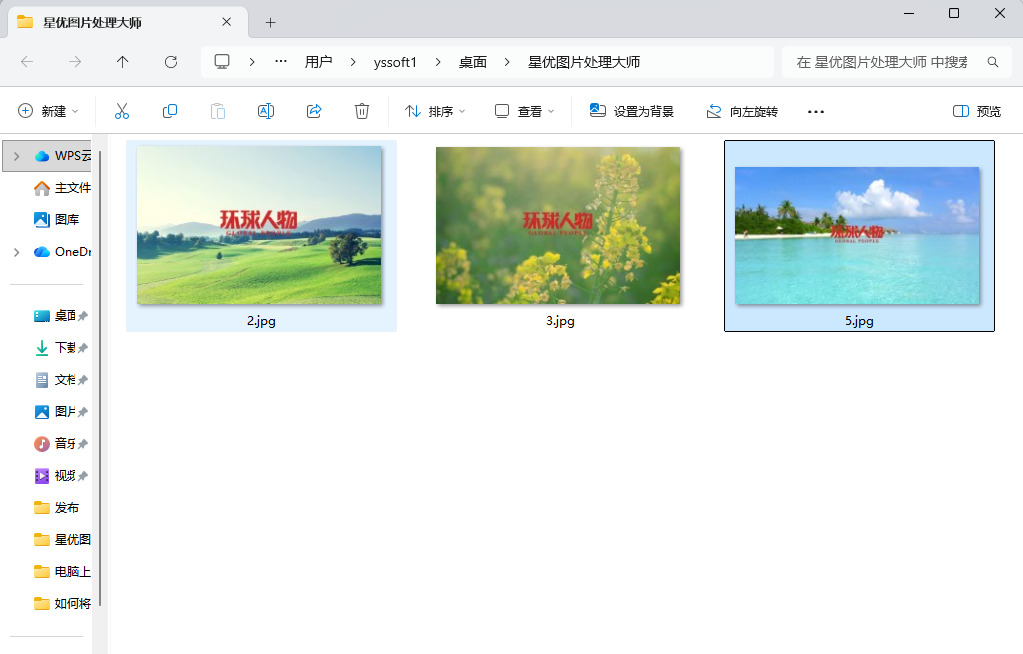Click the Share icon in toolbar

coord(314,111)
